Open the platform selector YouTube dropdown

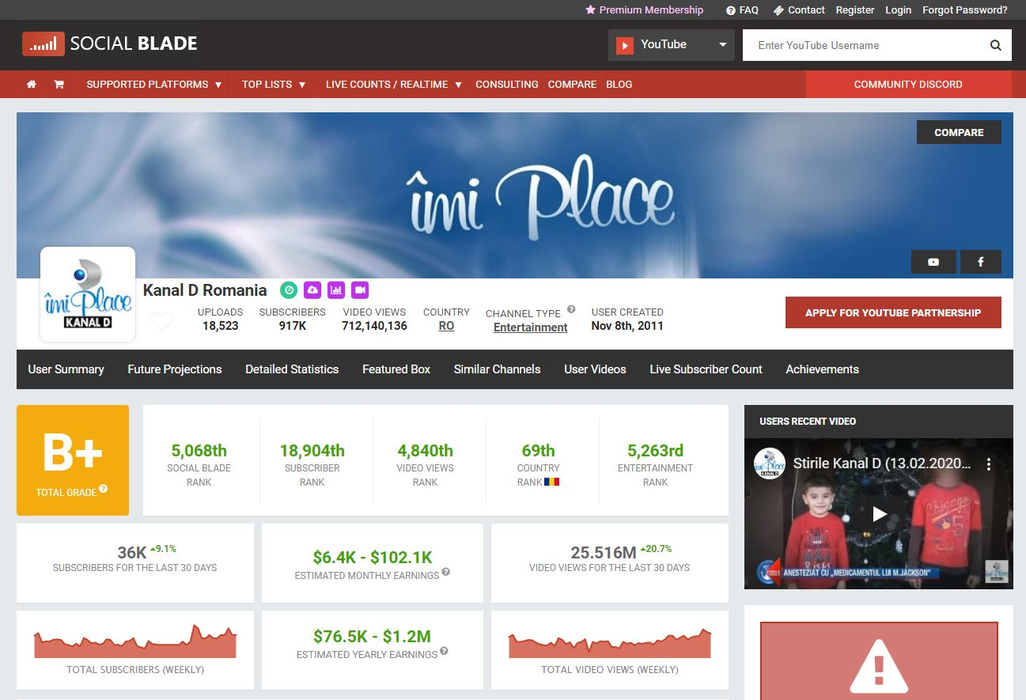coord(671,45)
